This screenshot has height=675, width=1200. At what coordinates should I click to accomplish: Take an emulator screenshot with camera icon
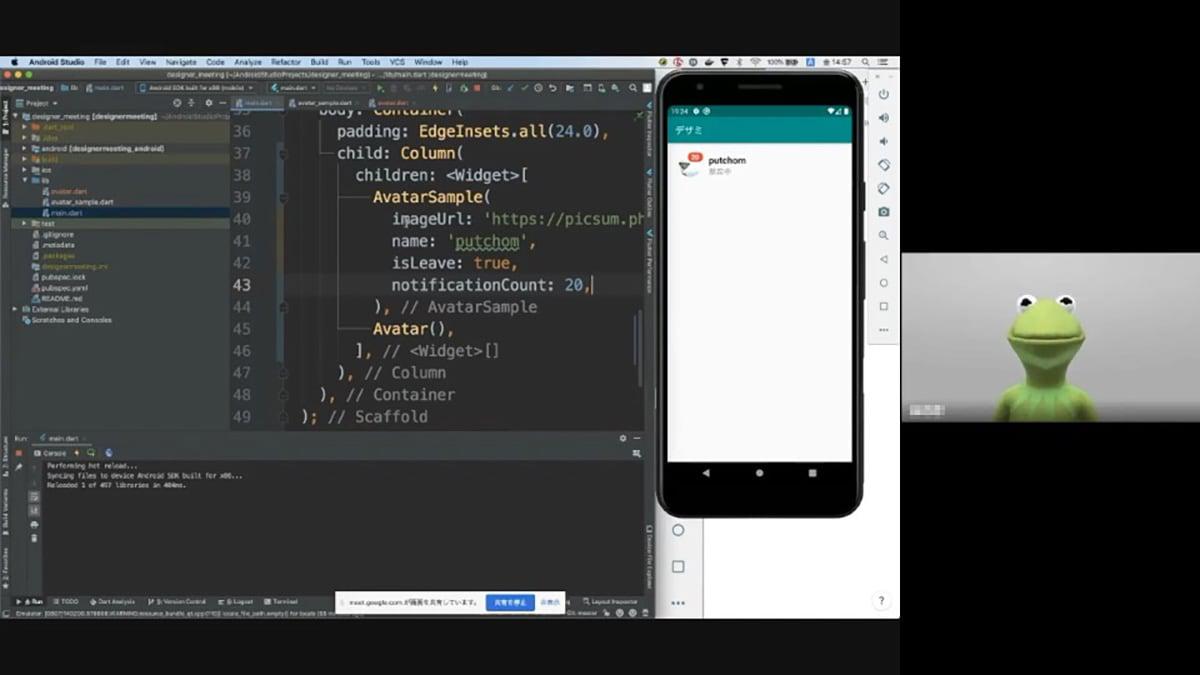click(x=884, y=212)
